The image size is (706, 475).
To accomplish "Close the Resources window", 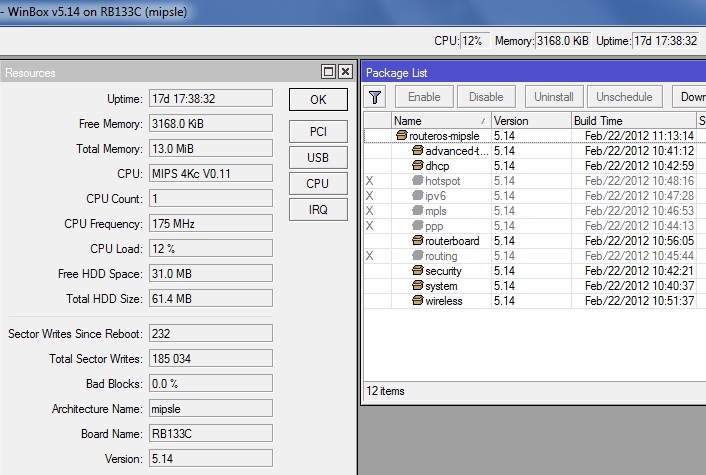I will pyautogui.click(x=345, y=72).
